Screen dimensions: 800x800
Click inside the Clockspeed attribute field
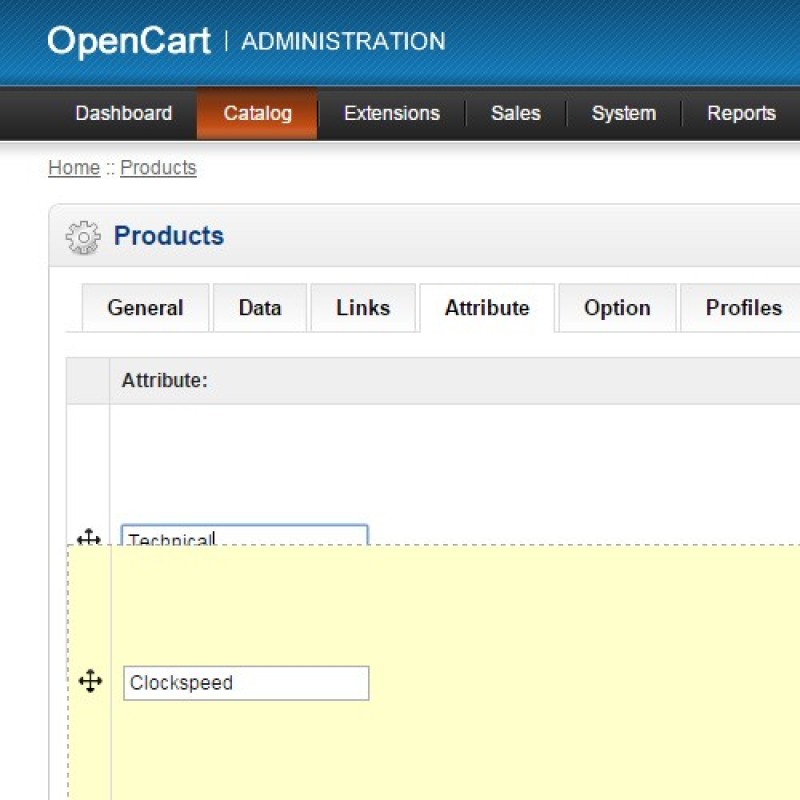(245, 682)
